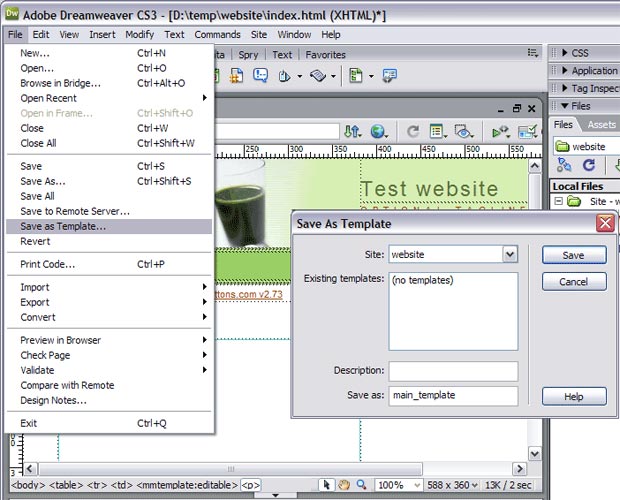Click Save to Remote Server menu item
Viewport: 620px width, 500px height.
(109, 211)
